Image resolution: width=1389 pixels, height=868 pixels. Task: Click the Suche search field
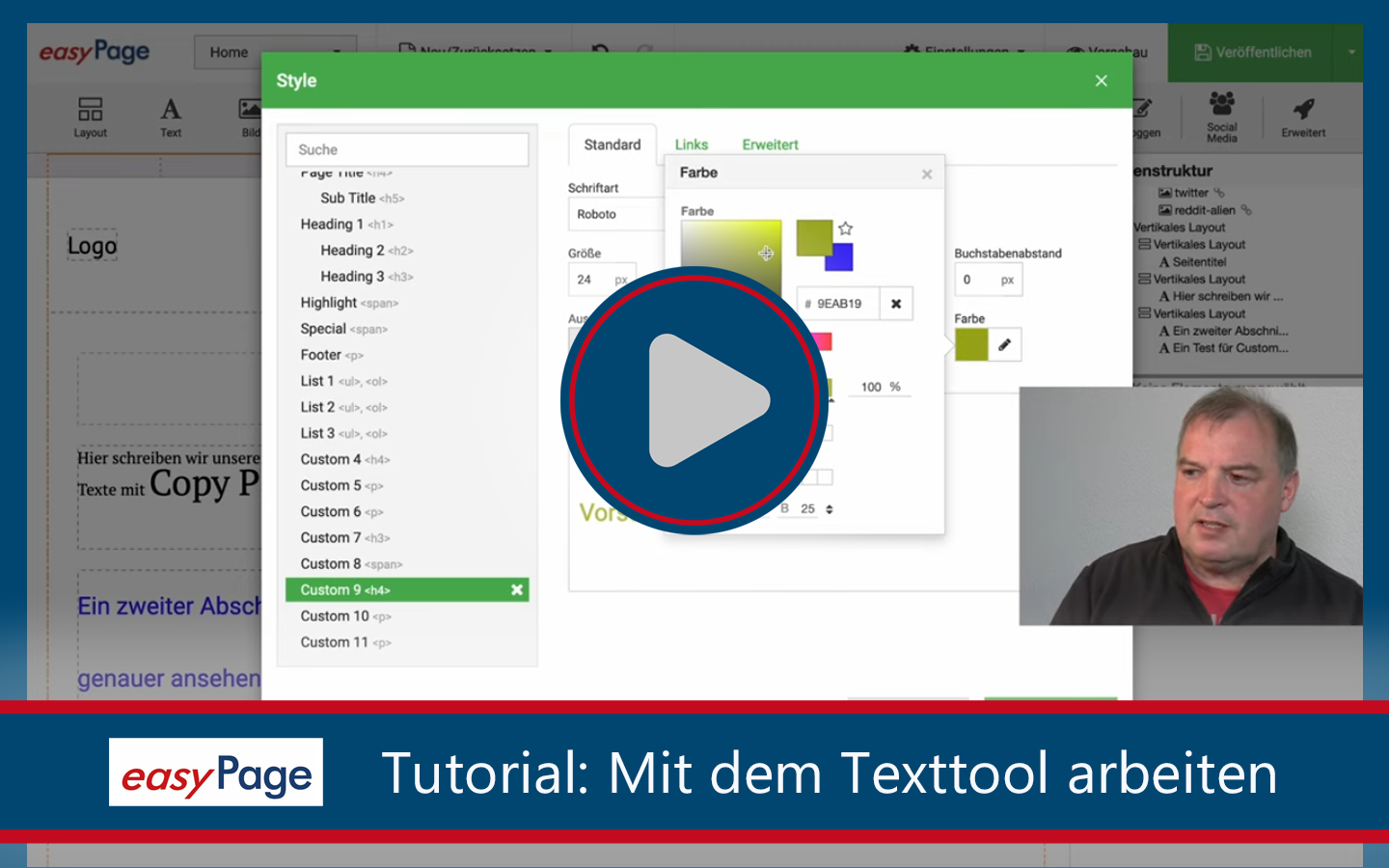click(407, 149)
